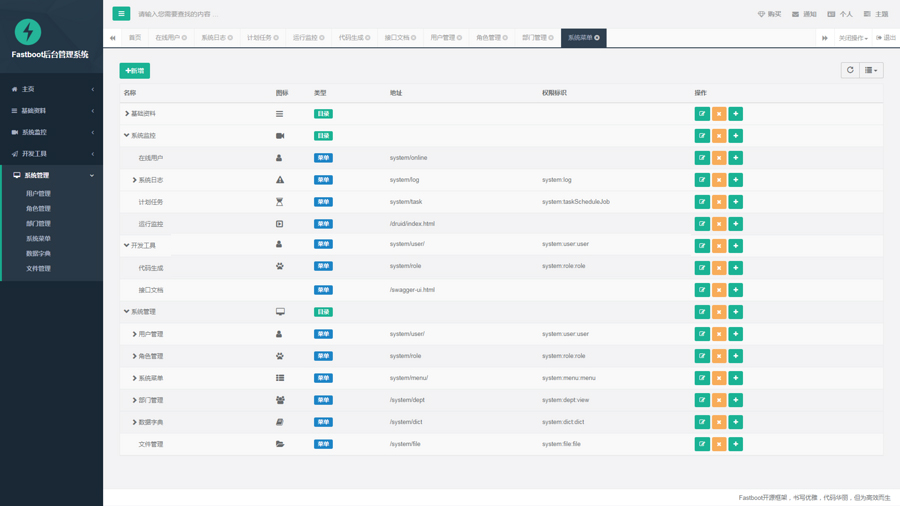Click the edit icon for 文件管理 row
Screen dimensions: 900x506
click(702, 444)
